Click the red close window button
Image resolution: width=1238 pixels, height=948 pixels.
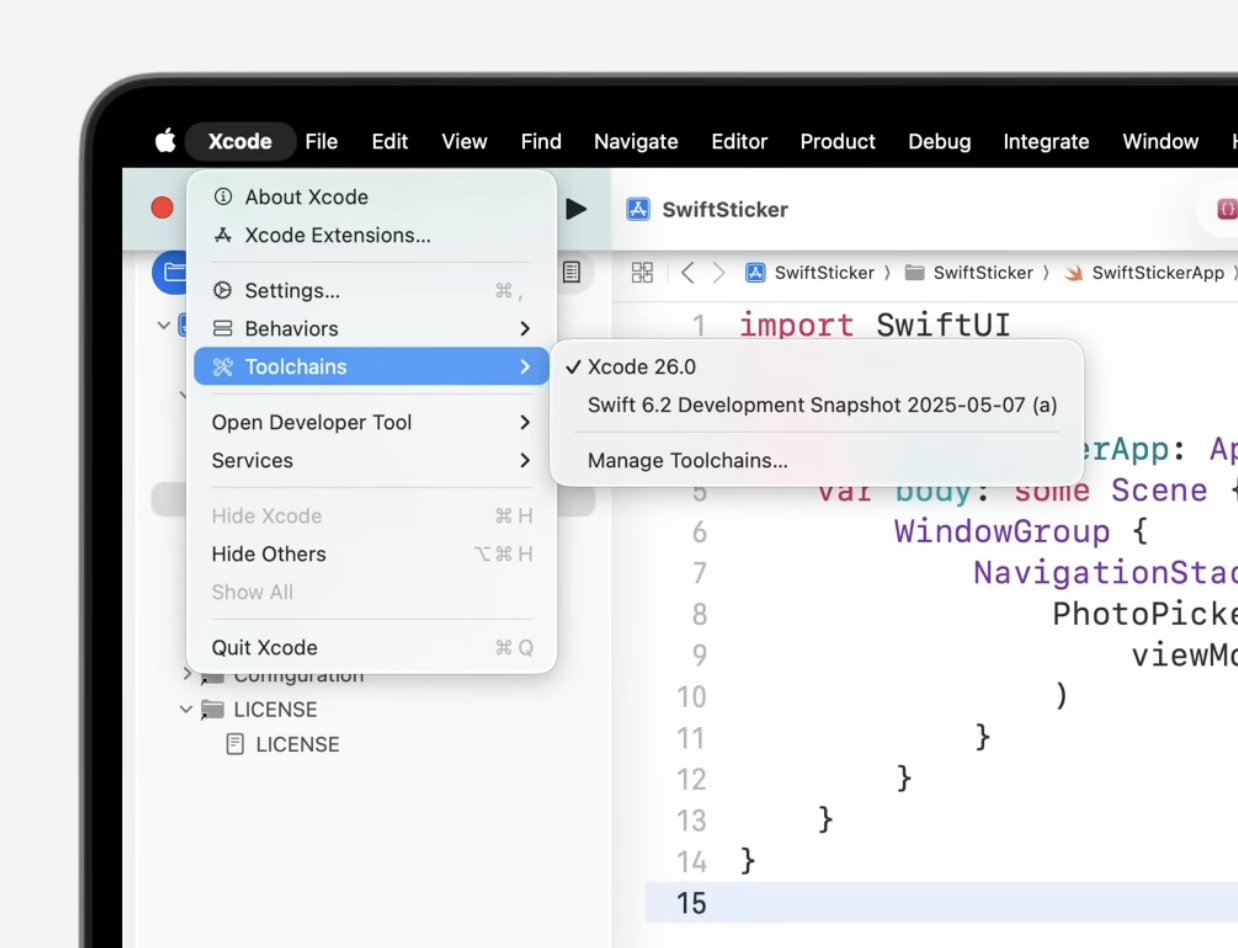(x=162, y=208)
